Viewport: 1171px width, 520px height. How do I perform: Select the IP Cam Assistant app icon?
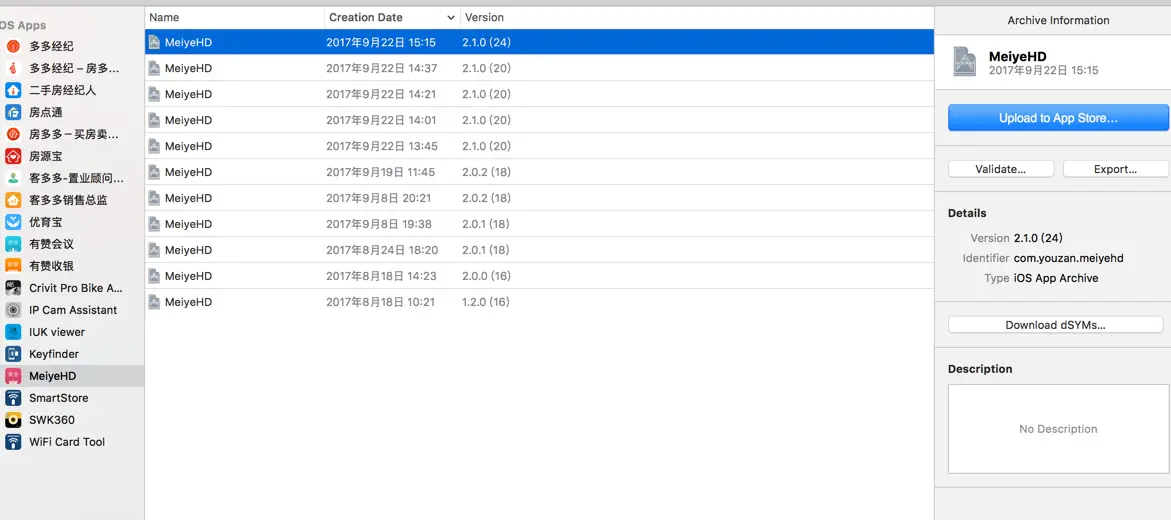point(13,310)
